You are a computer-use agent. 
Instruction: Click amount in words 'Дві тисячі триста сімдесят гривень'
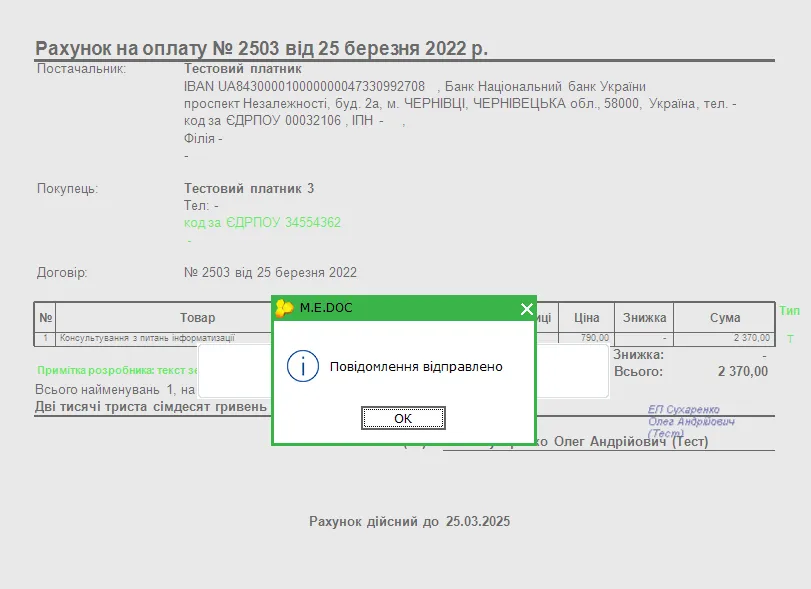[151, 407]
